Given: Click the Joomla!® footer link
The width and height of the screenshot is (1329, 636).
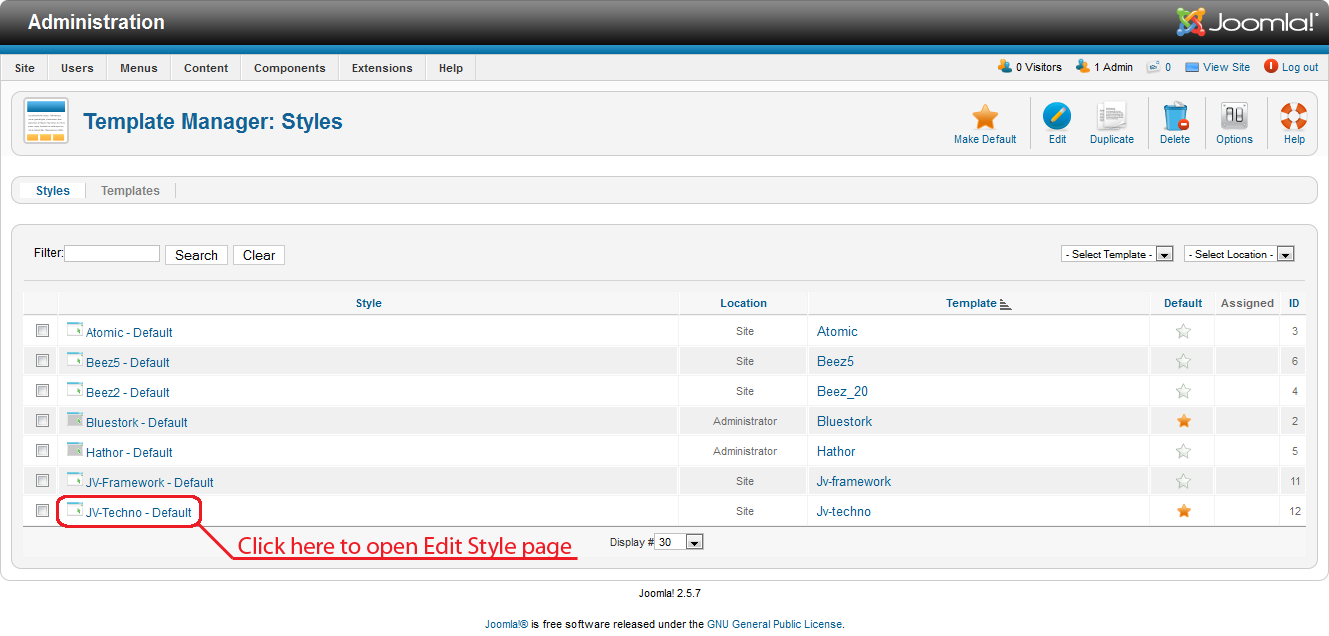Looking at the screenshot, I should pyautogui.click(x=507, y=624).
